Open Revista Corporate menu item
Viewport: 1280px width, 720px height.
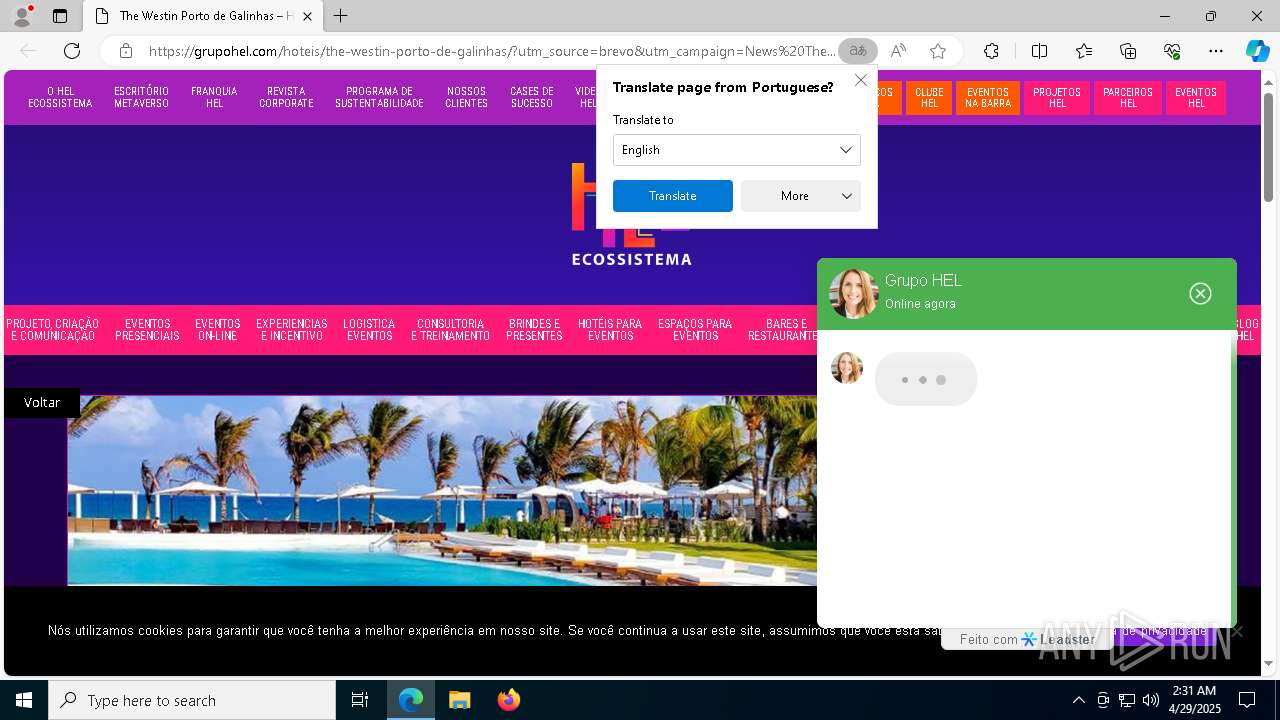(x=286, y=98)
